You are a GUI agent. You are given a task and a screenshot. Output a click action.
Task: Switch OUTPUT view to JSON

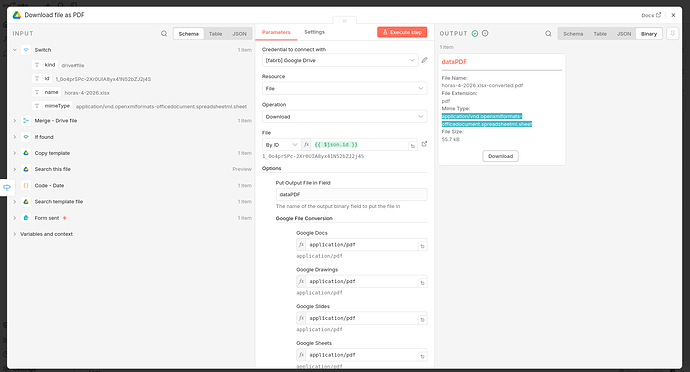pyautogui.click(x=624, y=33)
